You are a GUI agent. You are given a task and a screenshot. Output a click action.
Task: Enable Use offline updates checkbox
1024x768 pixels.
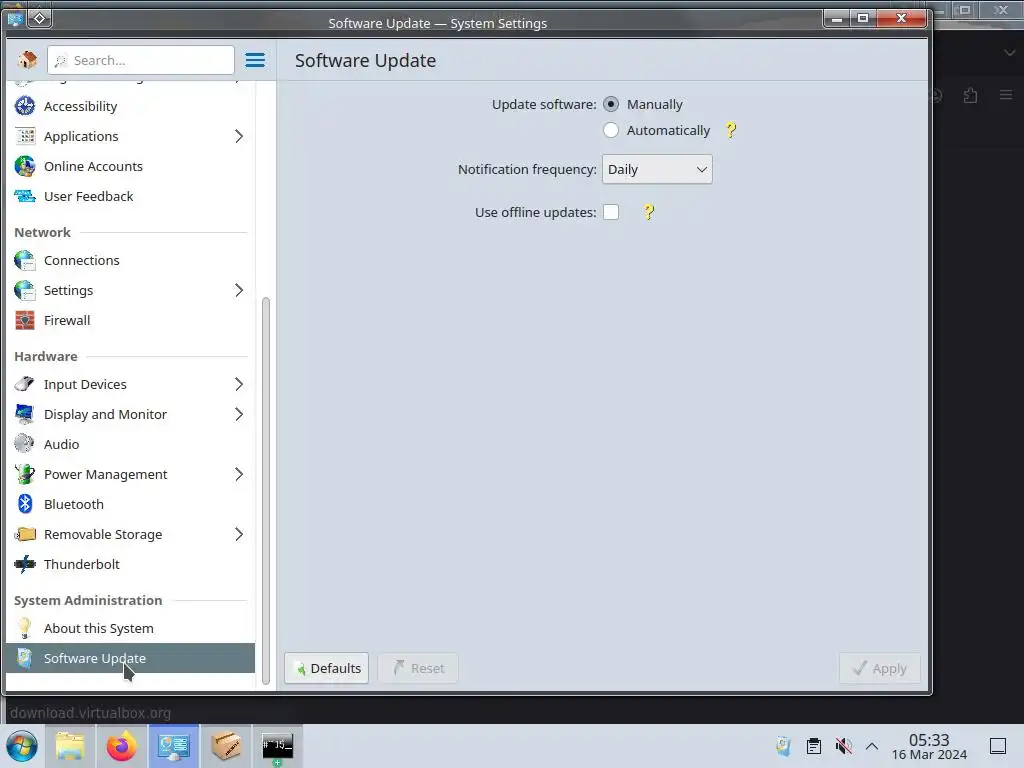(611, 212)
